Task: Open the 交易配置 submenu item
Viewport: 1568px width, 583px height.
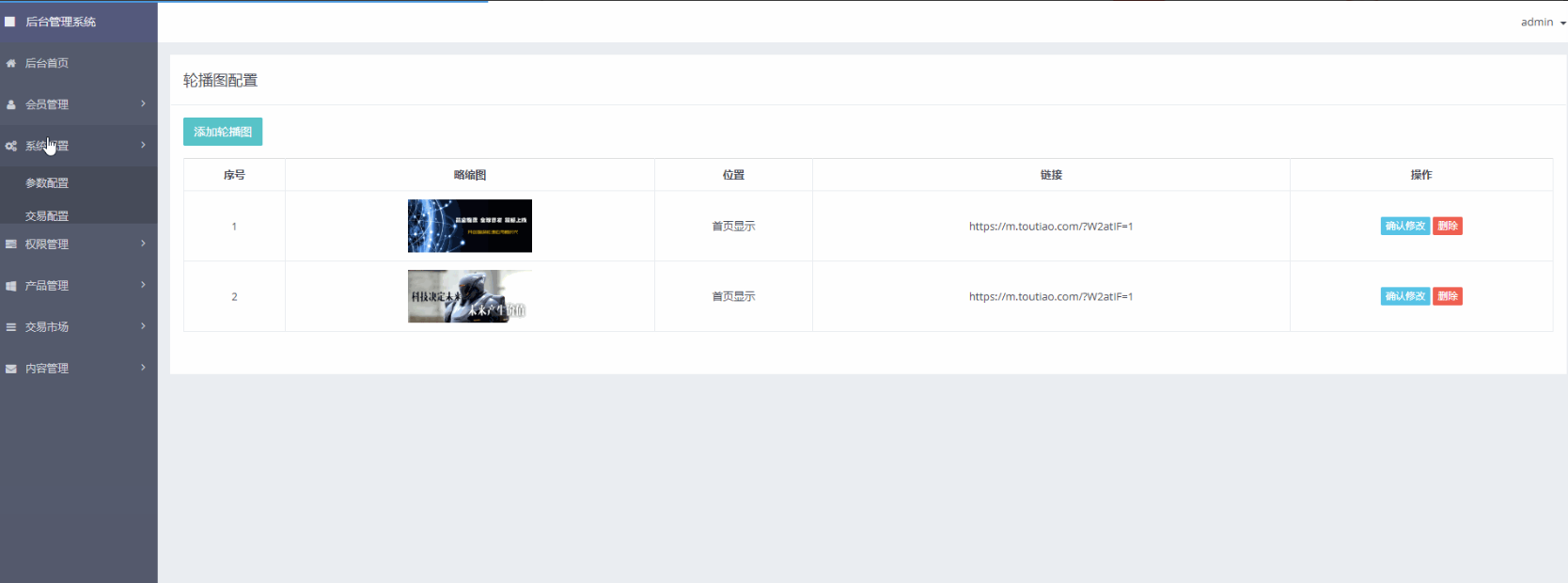Action: pos(47,215)
